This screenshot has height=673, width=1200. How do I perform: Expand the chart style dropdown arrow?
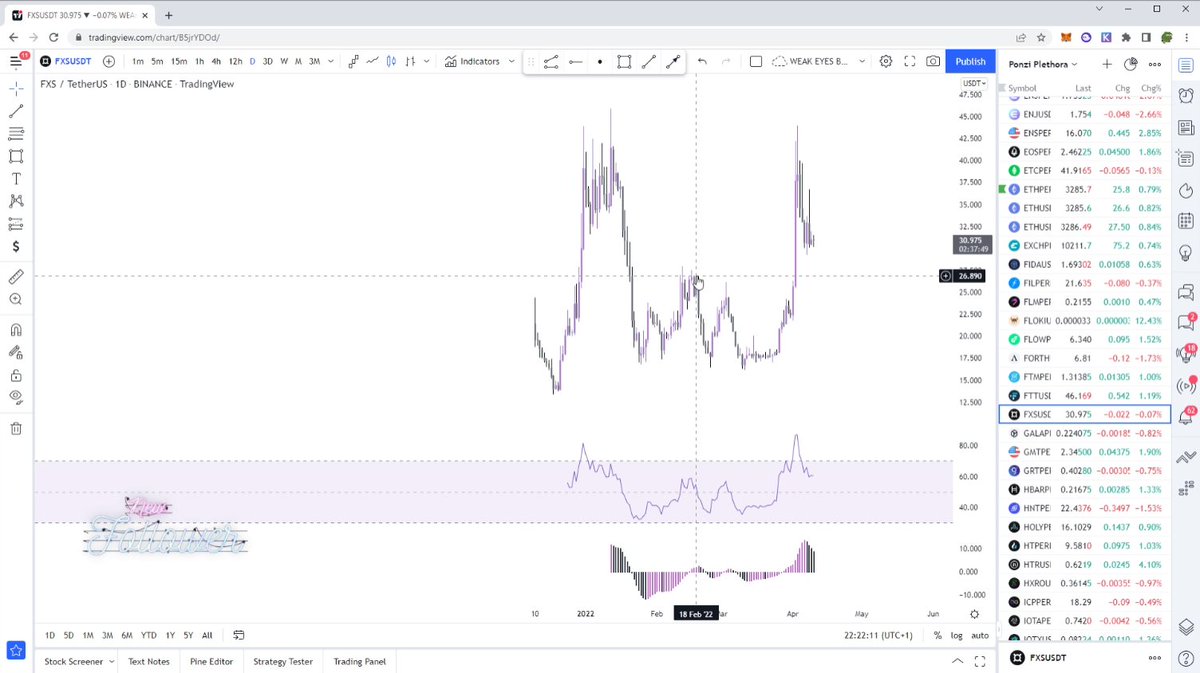click(x=427, y=62)
